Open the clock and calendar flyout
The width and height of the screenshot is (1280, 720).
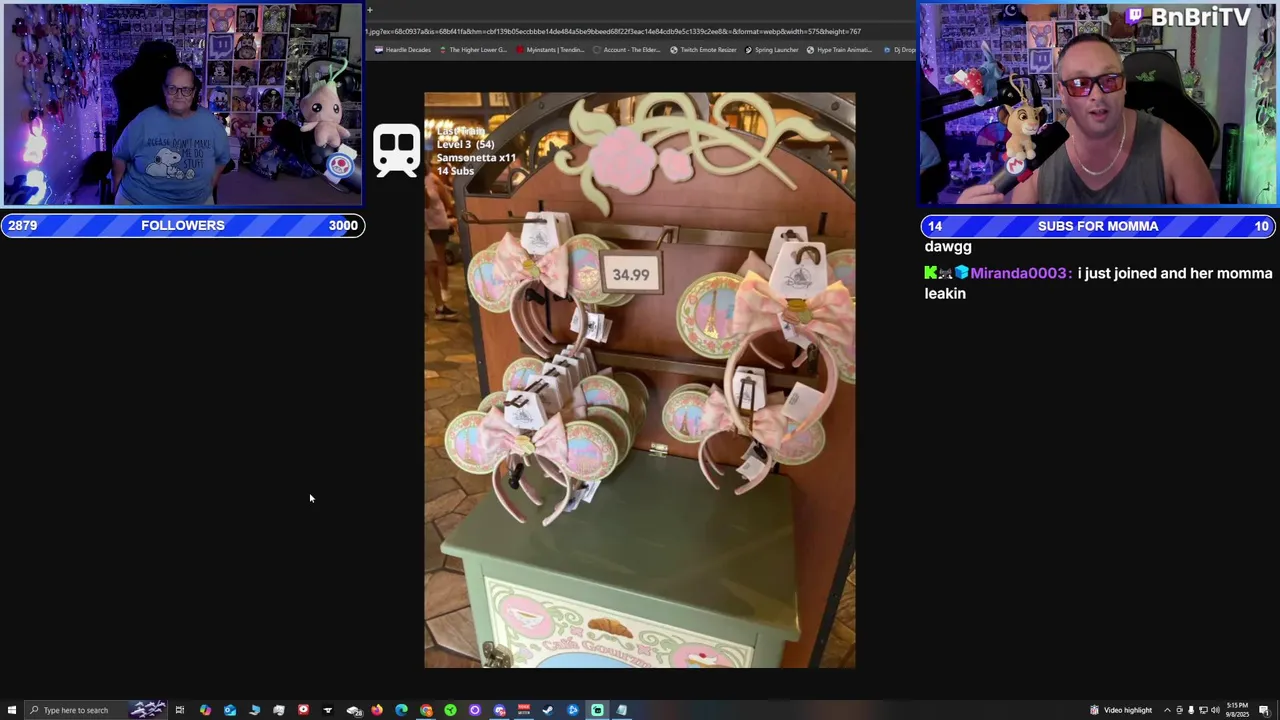click(1238, 710)
